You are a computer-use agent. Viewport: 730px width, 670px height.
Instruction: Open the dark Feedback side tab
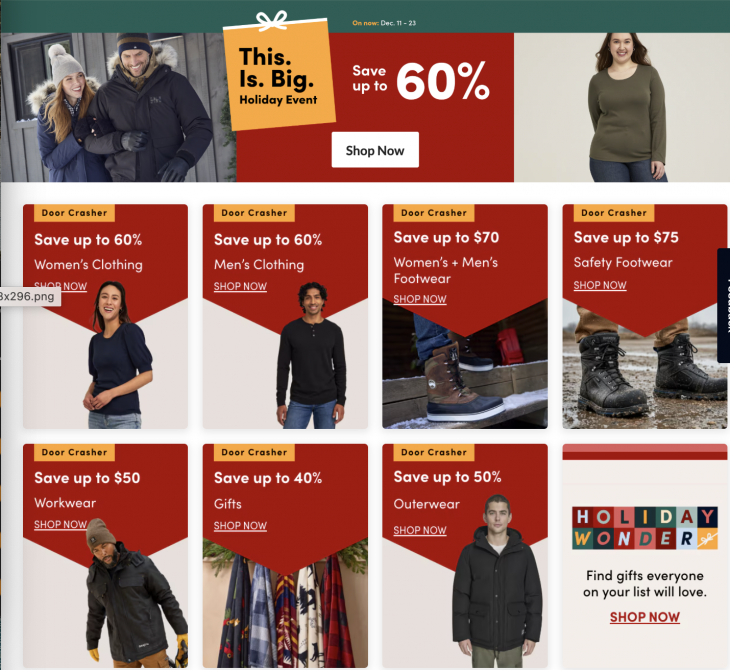pos(724,305)
